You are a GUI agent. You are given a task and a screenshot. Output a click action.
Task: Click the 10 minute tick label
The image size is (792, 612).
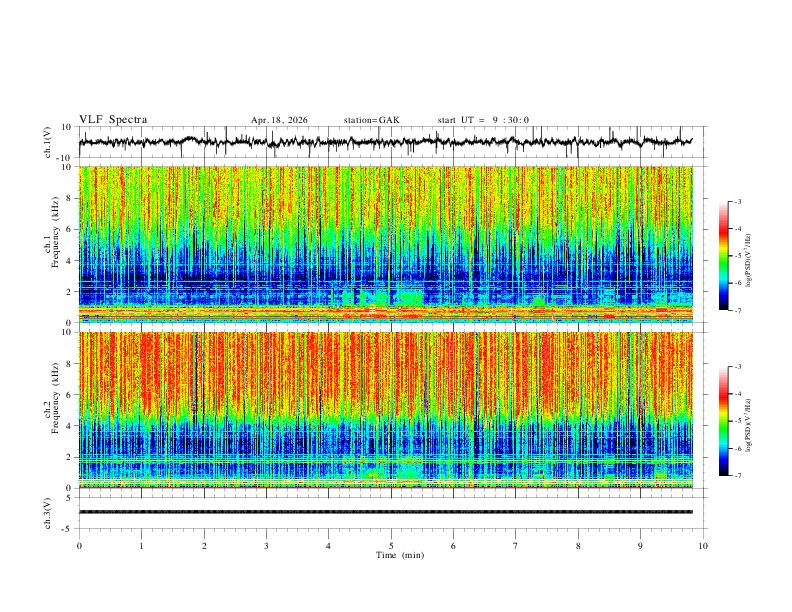pos(703,546)
